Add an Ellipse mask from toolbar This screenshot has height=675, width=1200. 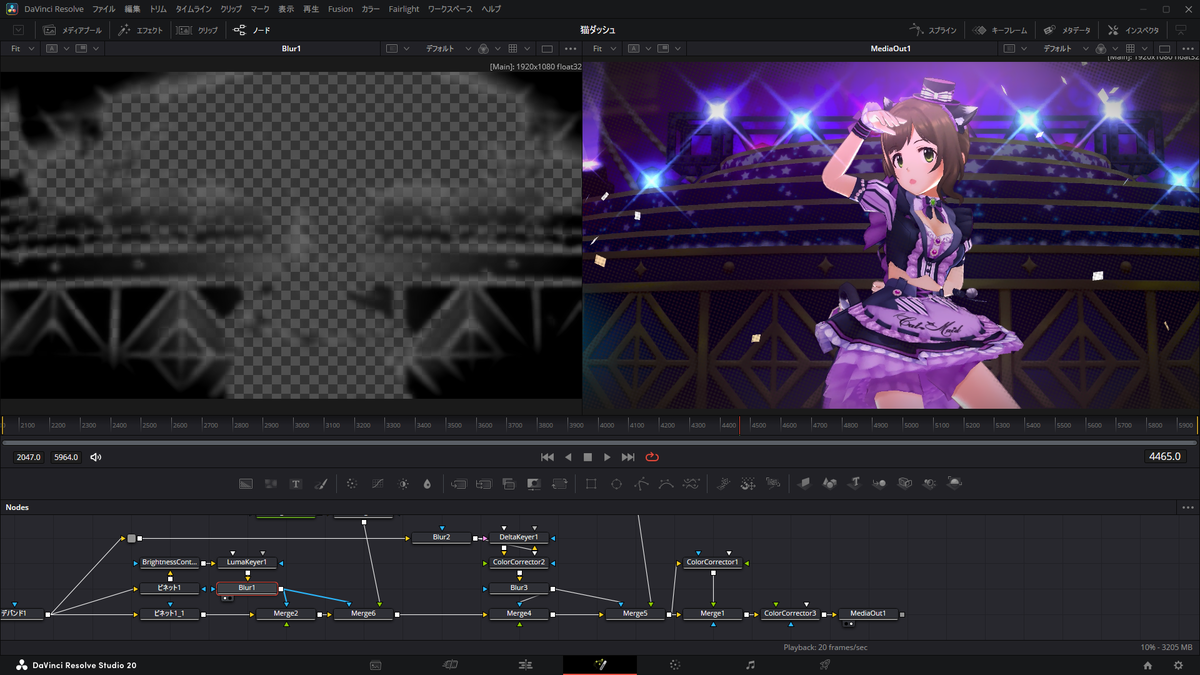tap(616, 484)
